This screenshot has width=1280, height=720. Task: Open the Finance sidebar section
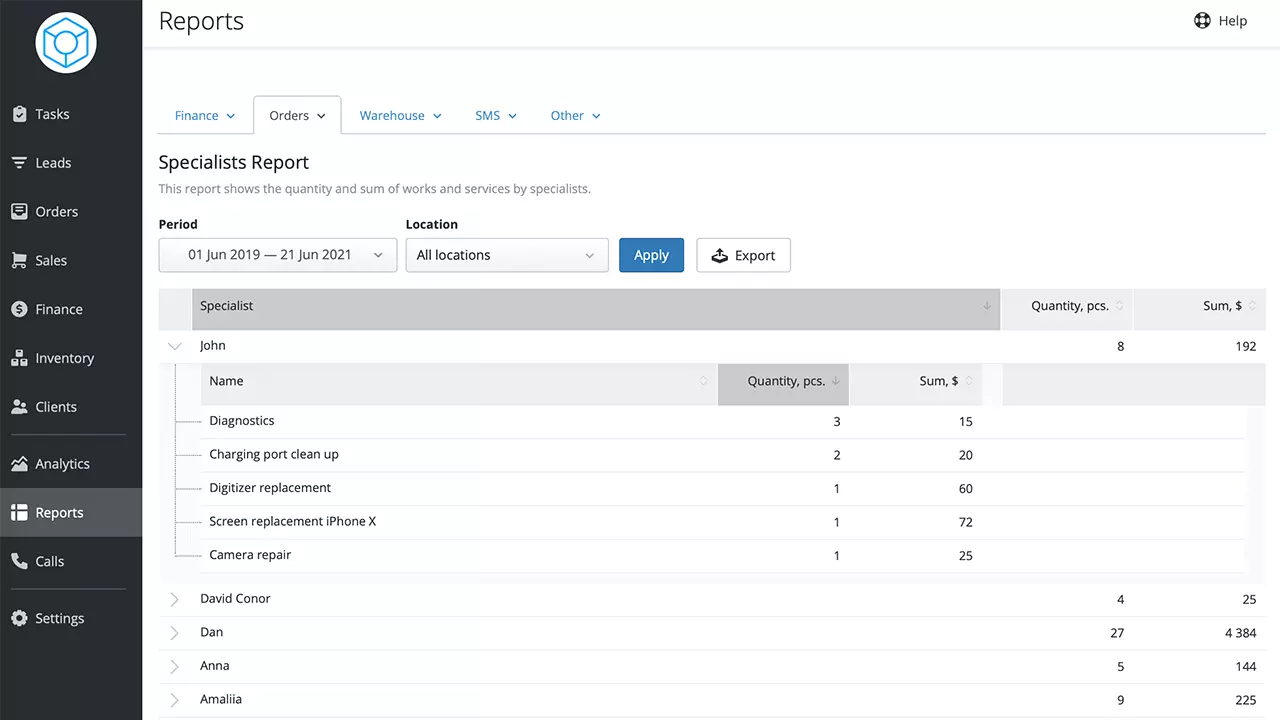pyautogui.click(x=71, y=309)
